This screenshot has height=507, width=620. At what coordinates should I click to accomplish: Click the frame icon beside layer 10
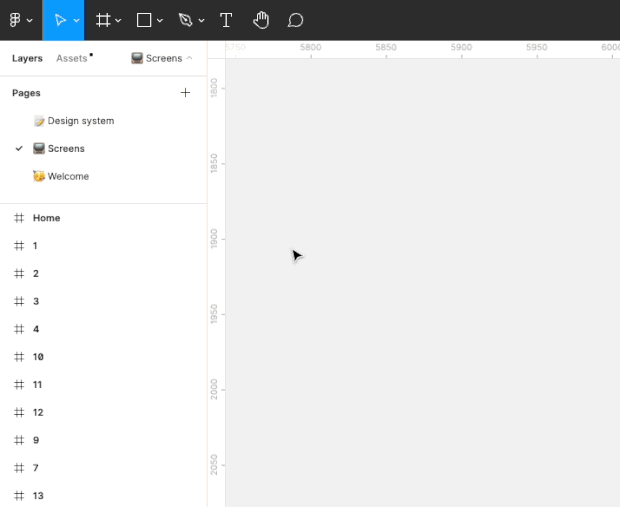coord(19,357)
